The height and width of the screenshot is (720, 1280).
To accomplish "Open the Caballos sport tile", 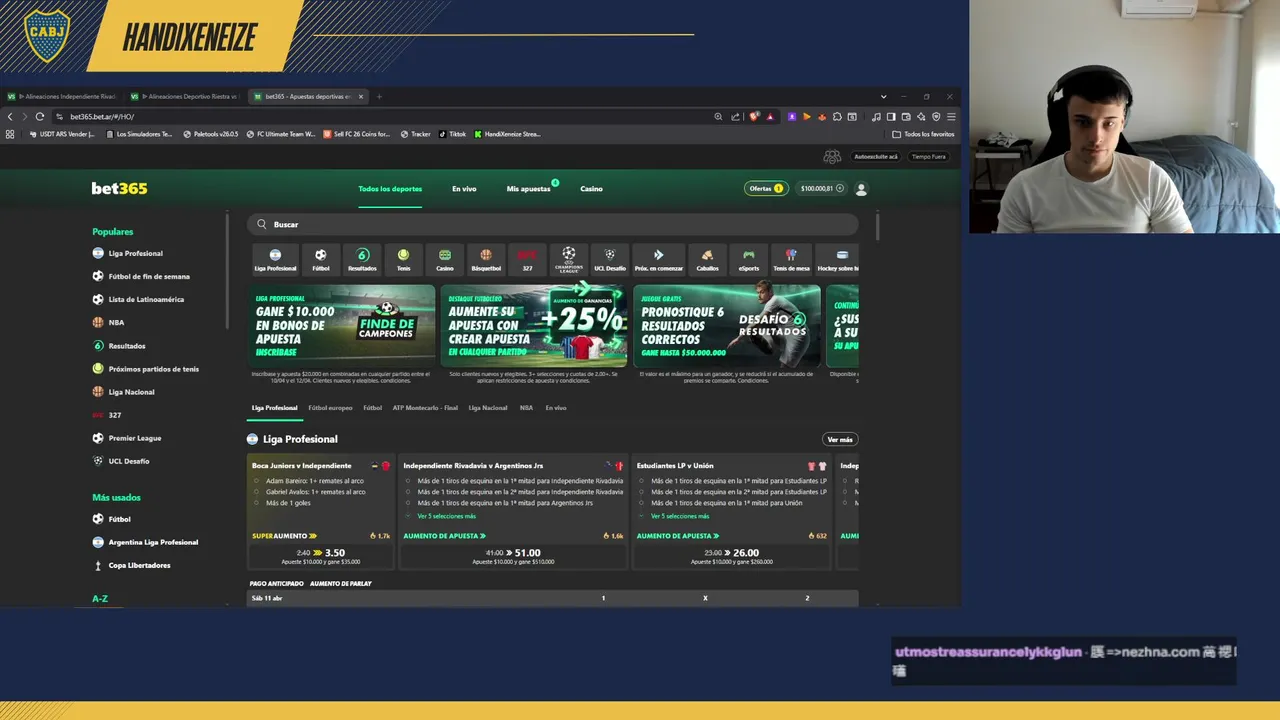I will [707, 259].
